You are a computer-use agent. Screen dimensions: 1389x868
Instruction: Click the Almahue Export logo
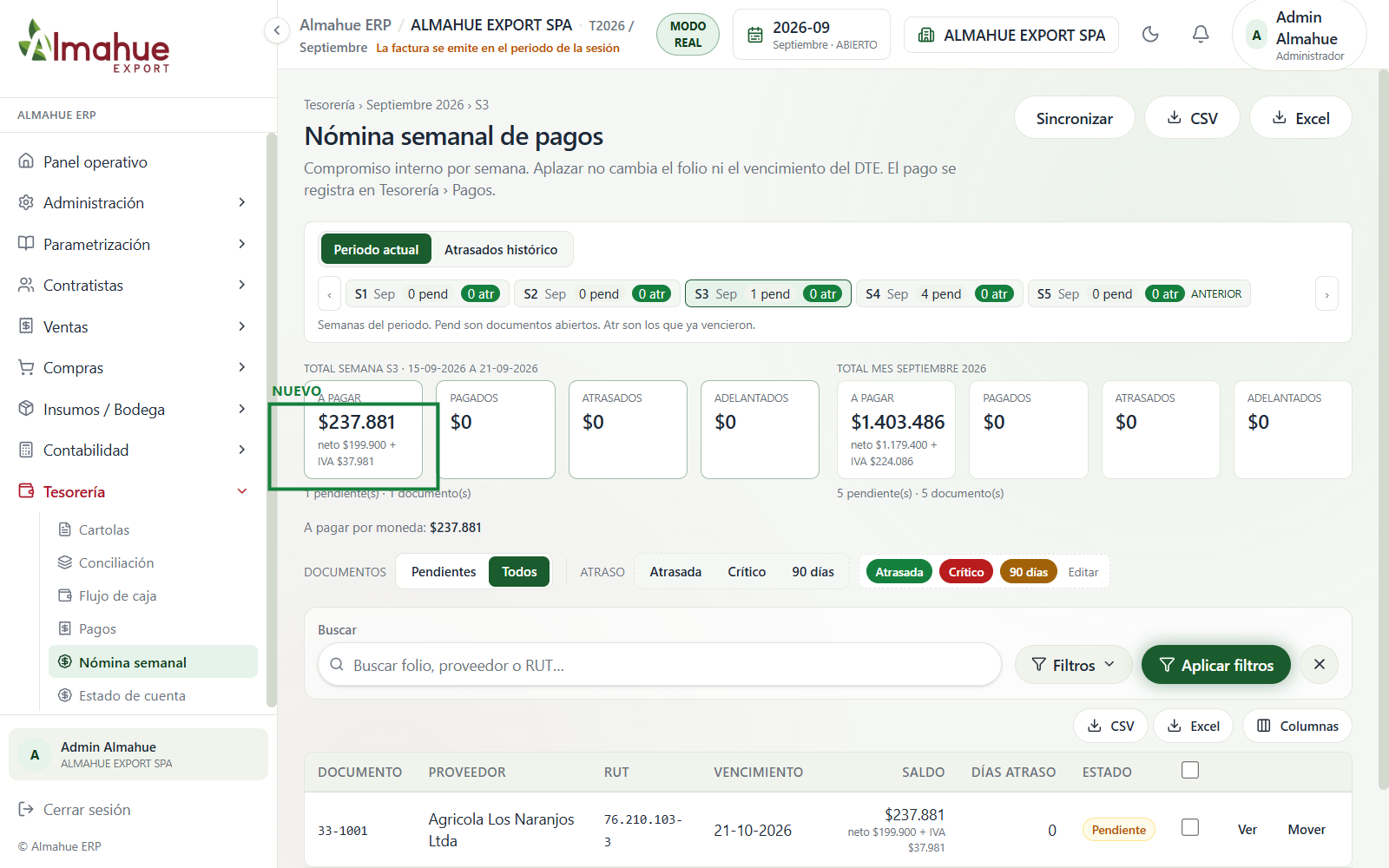tap(94, 46)
